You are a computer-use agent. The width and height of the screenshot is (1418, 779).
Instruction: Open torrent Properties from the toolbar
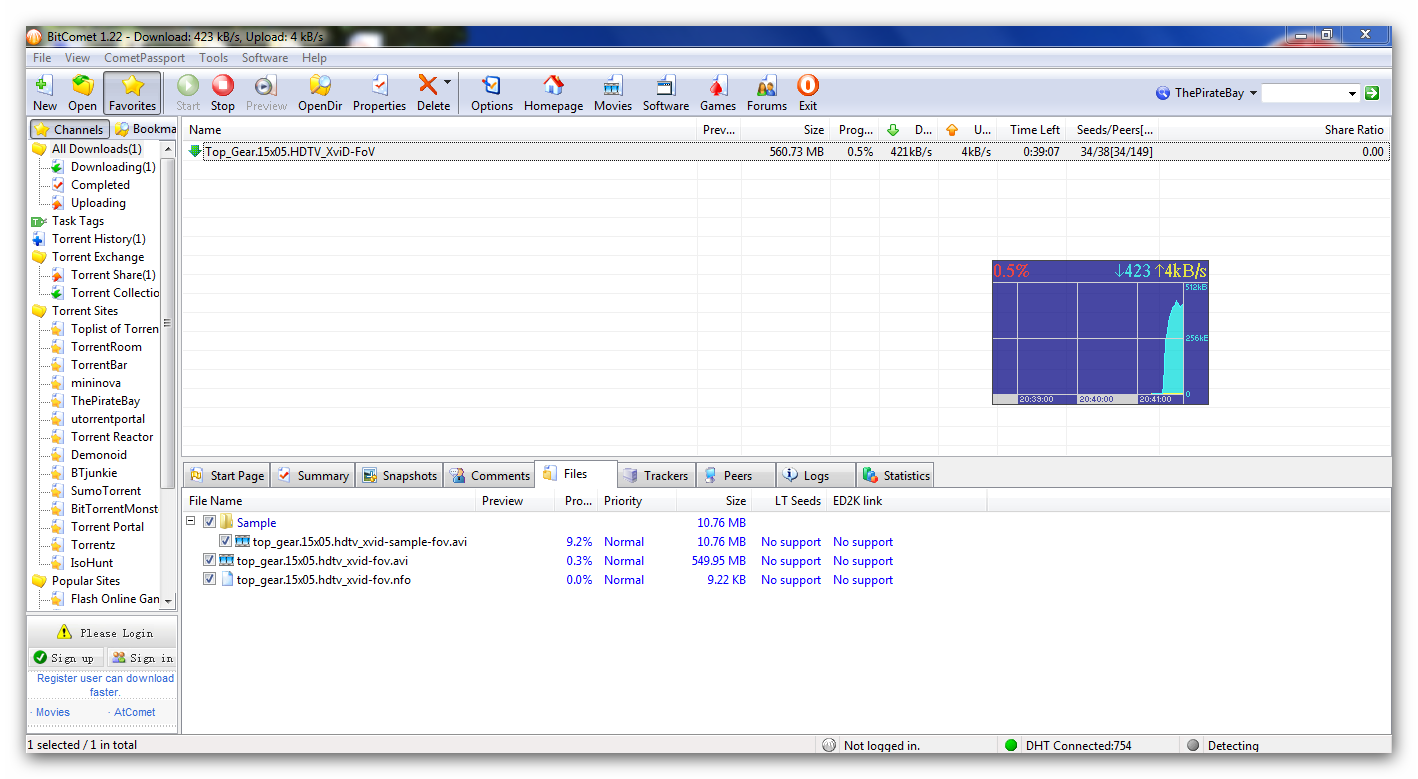point(379,92)
